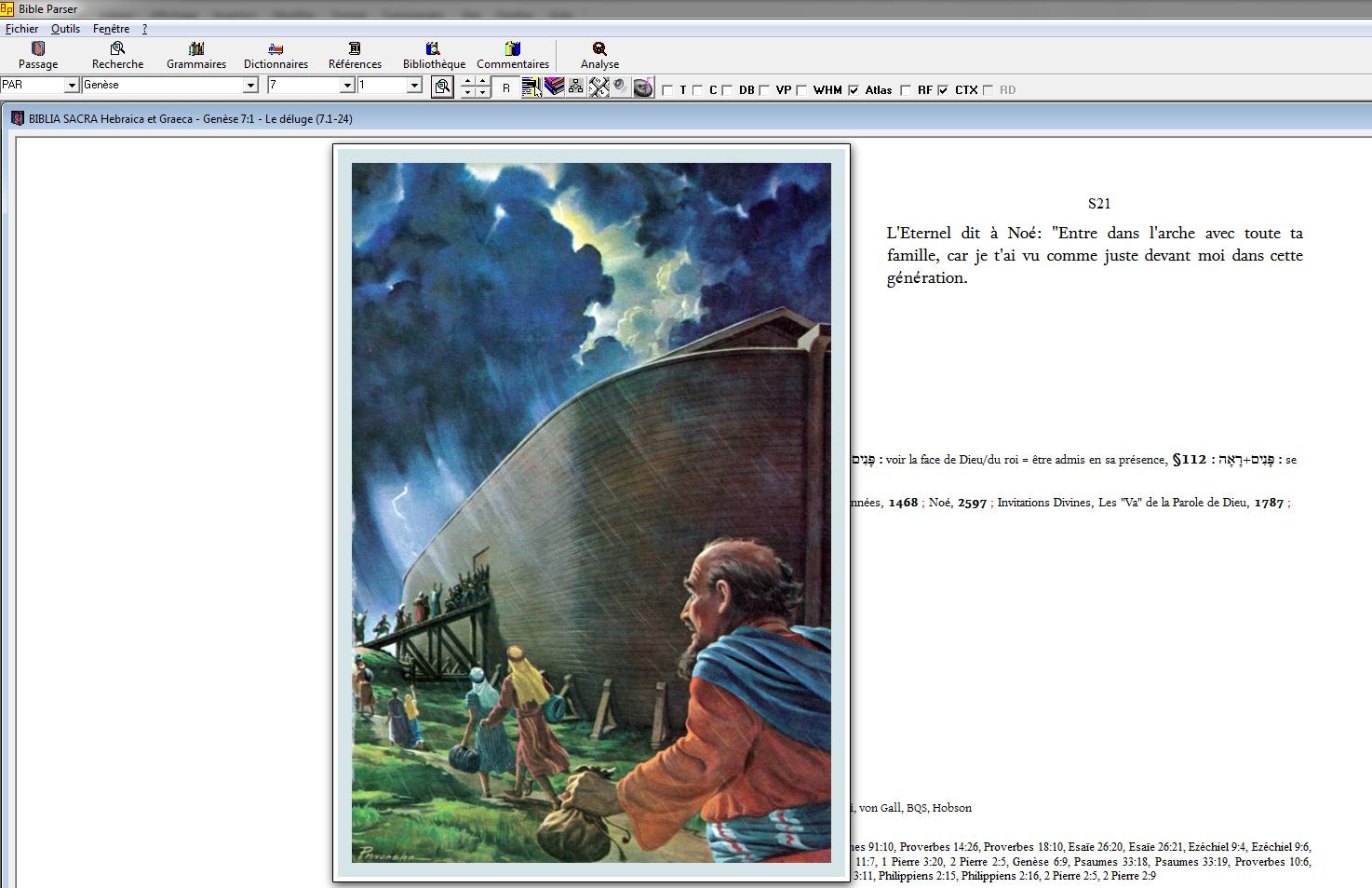Screen dimensions: 1372x888
Task: Click the book icon in BIBLIA SACRA window title
Action: (x=18, y=118)
